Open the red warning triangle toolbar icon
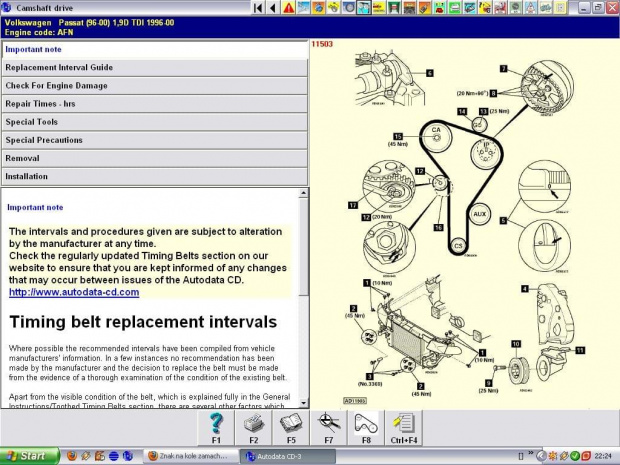620x465 pixels. tap(289, 8)
